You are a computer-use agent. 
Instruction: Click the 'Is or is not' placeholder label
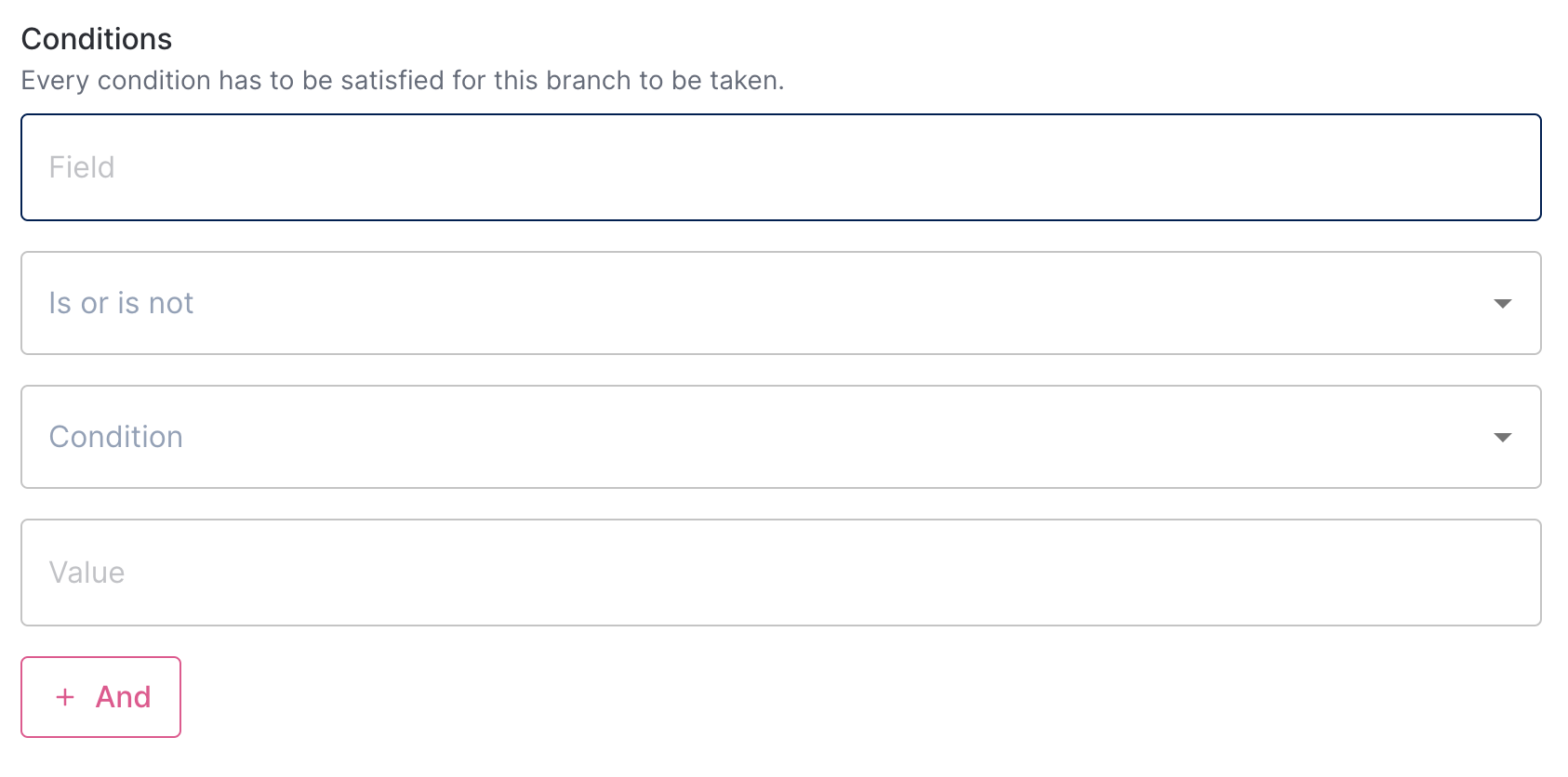121,303
